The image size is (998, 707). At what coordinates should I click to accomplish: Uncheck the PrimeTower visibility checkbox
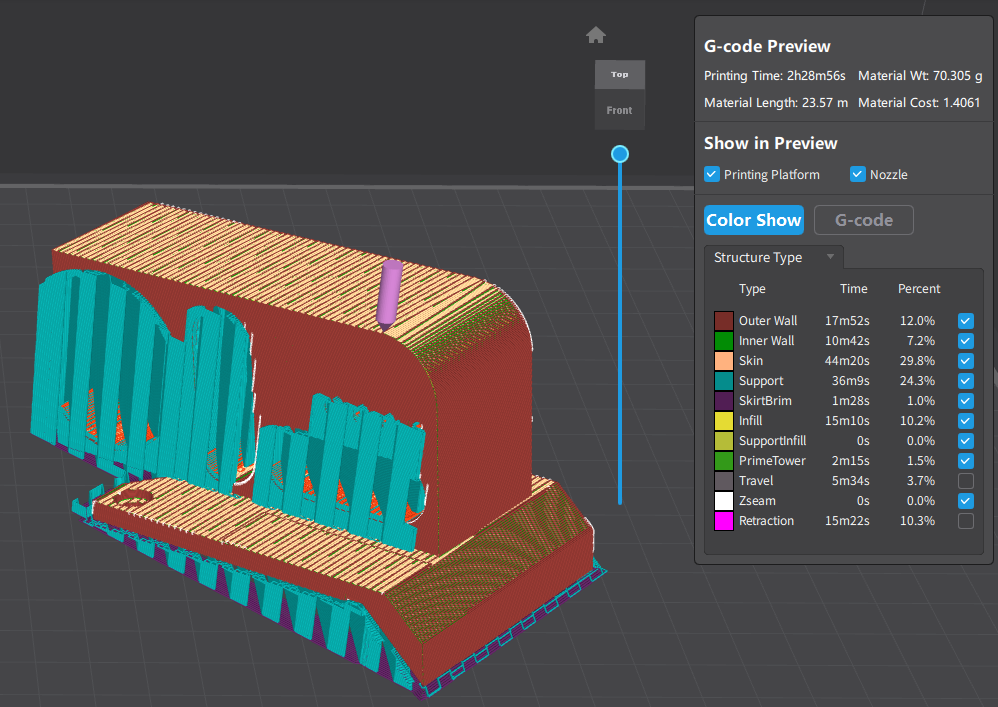point(965,461)
